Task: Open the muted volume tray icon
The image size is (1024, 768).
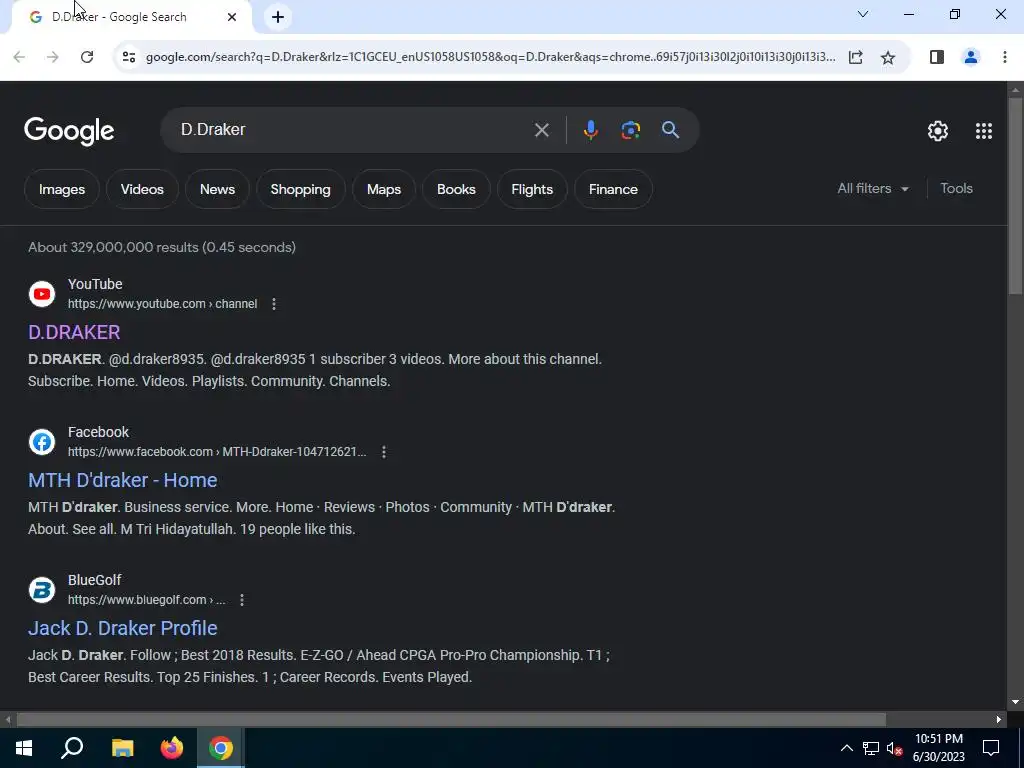Action: (x=895, y=748)
